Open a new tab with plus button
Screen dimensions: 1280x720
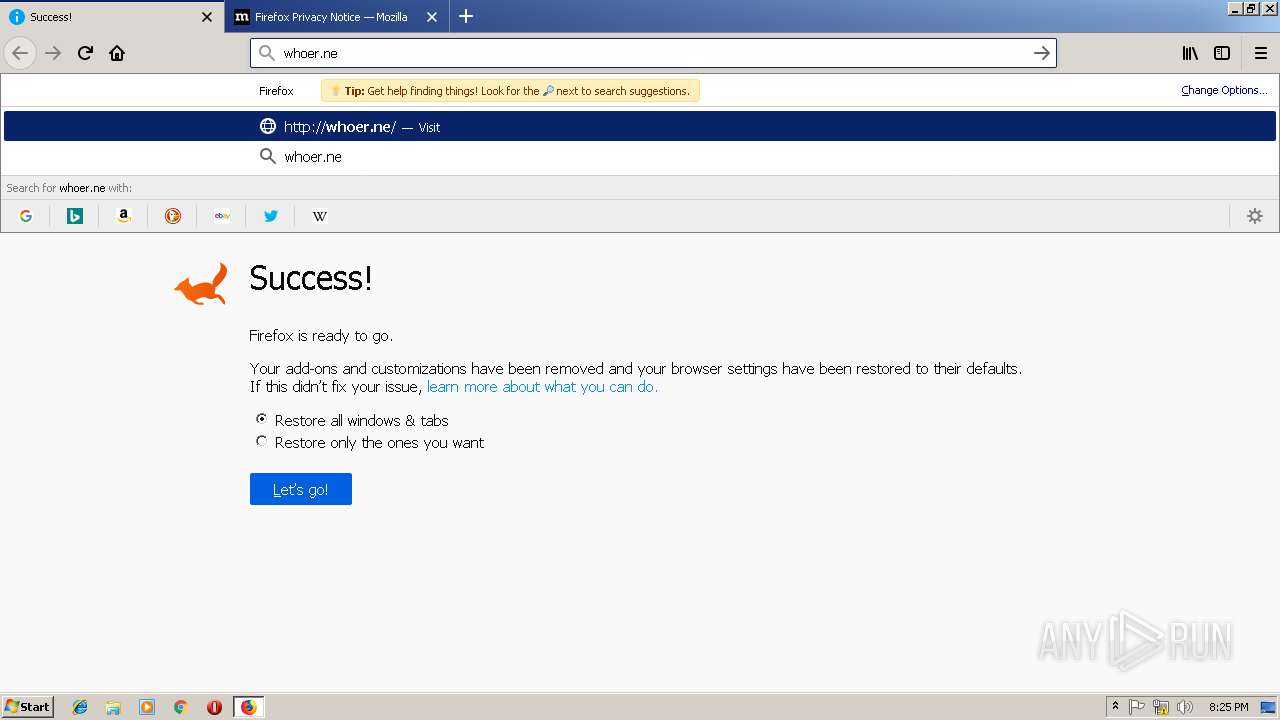tap(466, 16)
